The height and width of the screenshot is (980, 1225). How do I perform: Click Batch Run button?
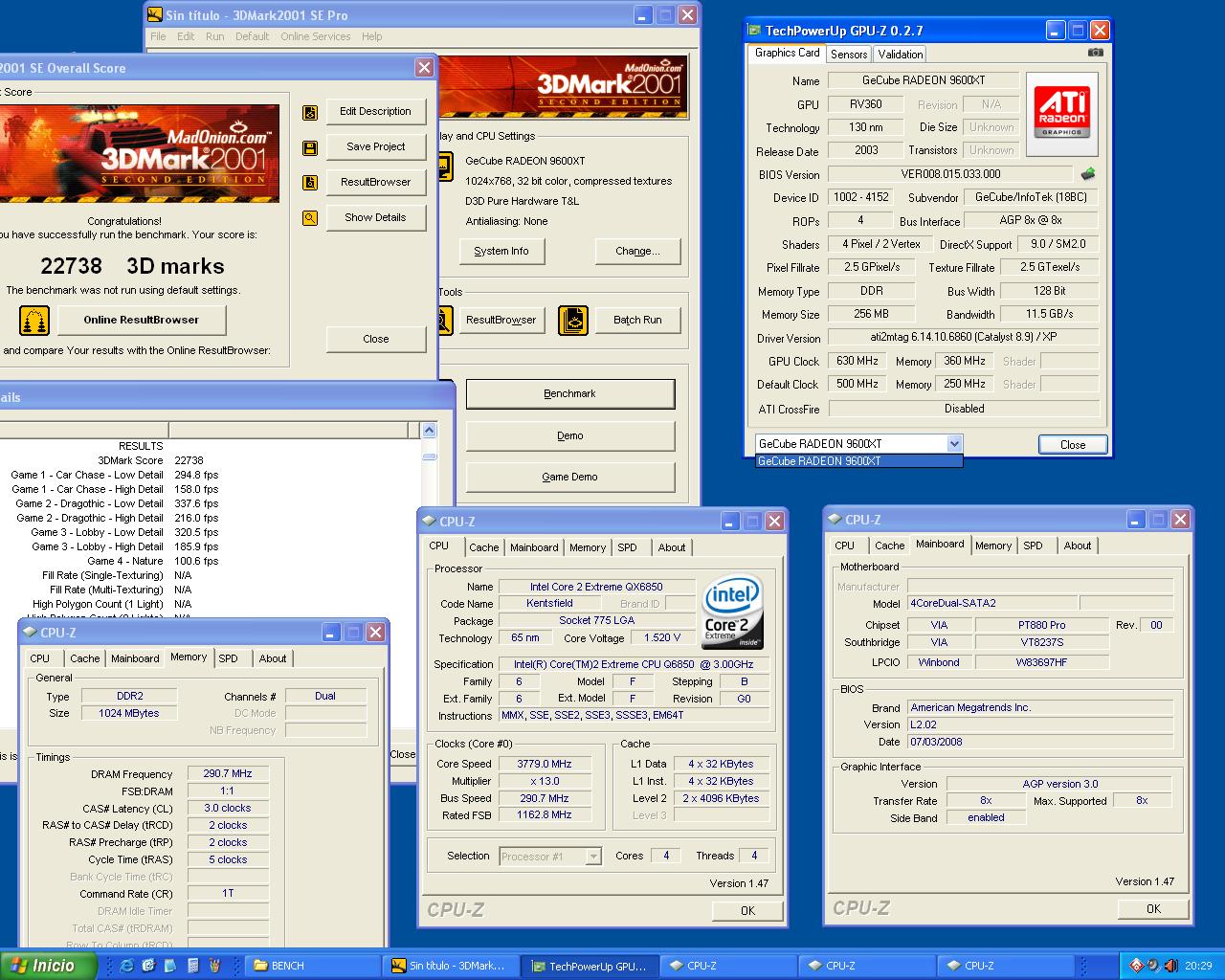point(637,321)
